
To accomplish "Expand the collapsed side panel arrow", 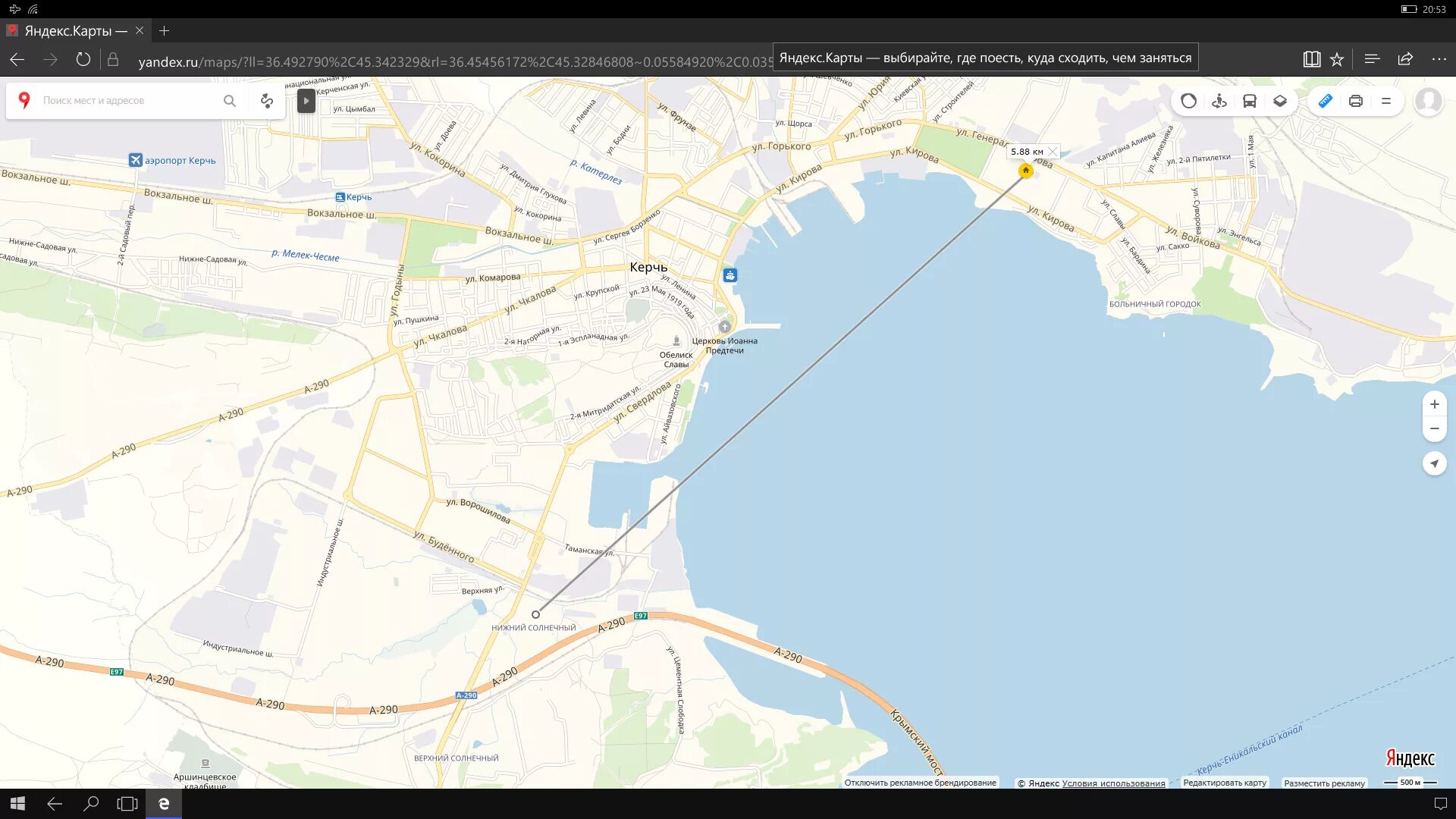I will click(306, 100).
